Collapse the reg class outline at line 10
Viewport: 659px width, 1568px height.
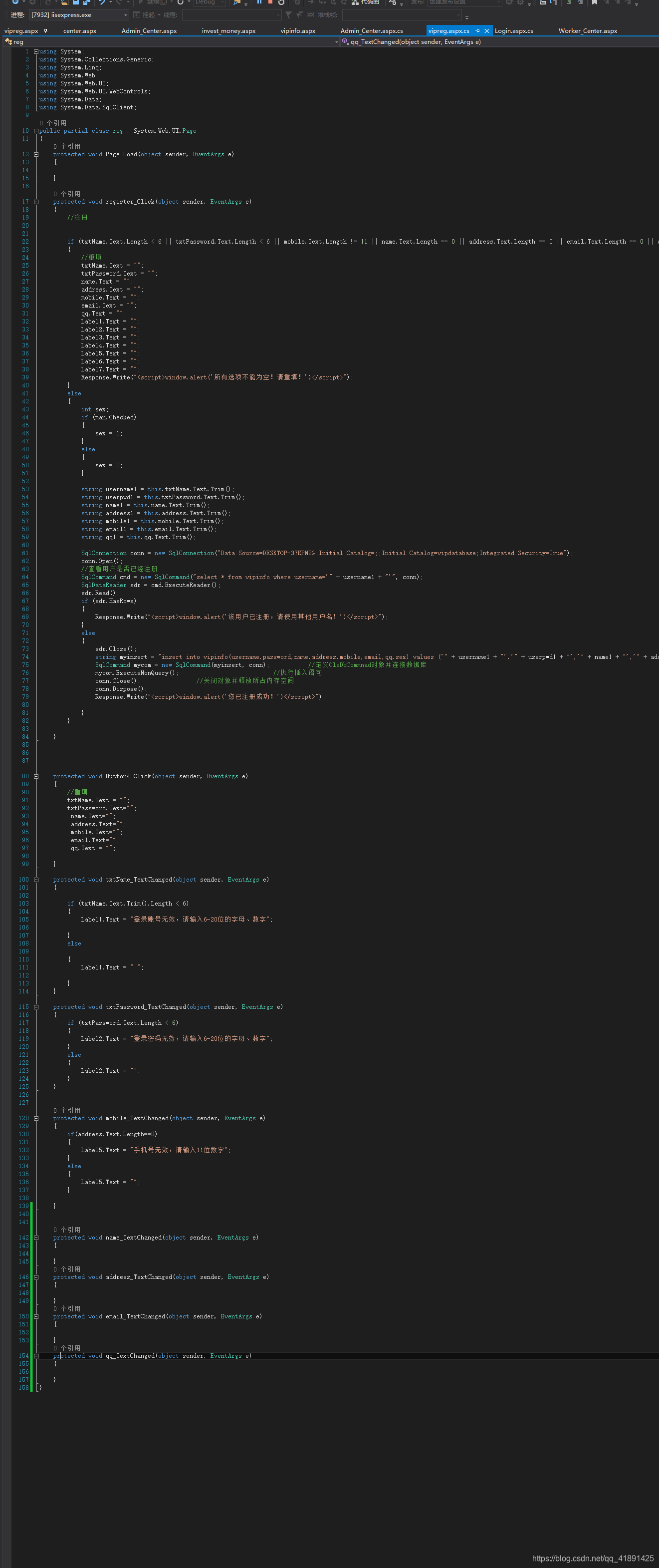(36, 131)
